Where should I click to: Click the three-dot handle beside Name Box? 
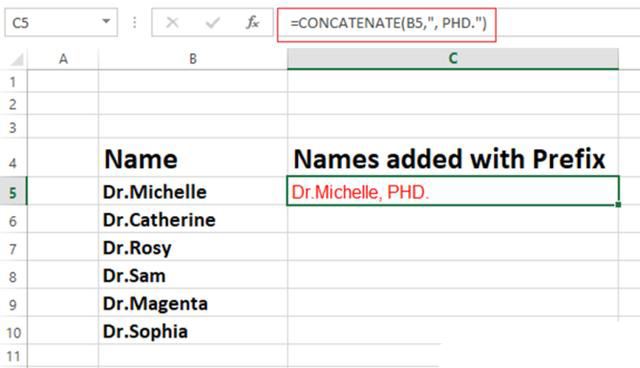click(x=134, y=22)
